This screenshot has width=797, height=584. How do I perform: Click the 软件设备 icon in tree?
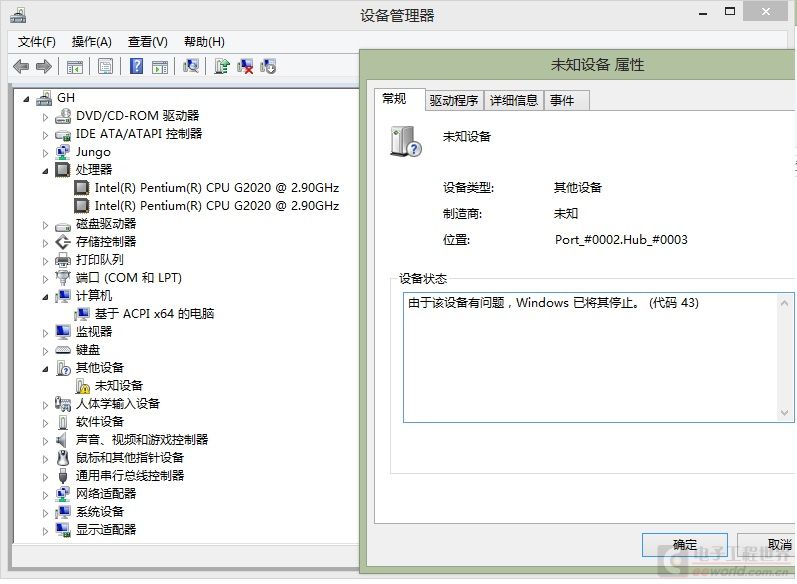(x=63, y=422)
